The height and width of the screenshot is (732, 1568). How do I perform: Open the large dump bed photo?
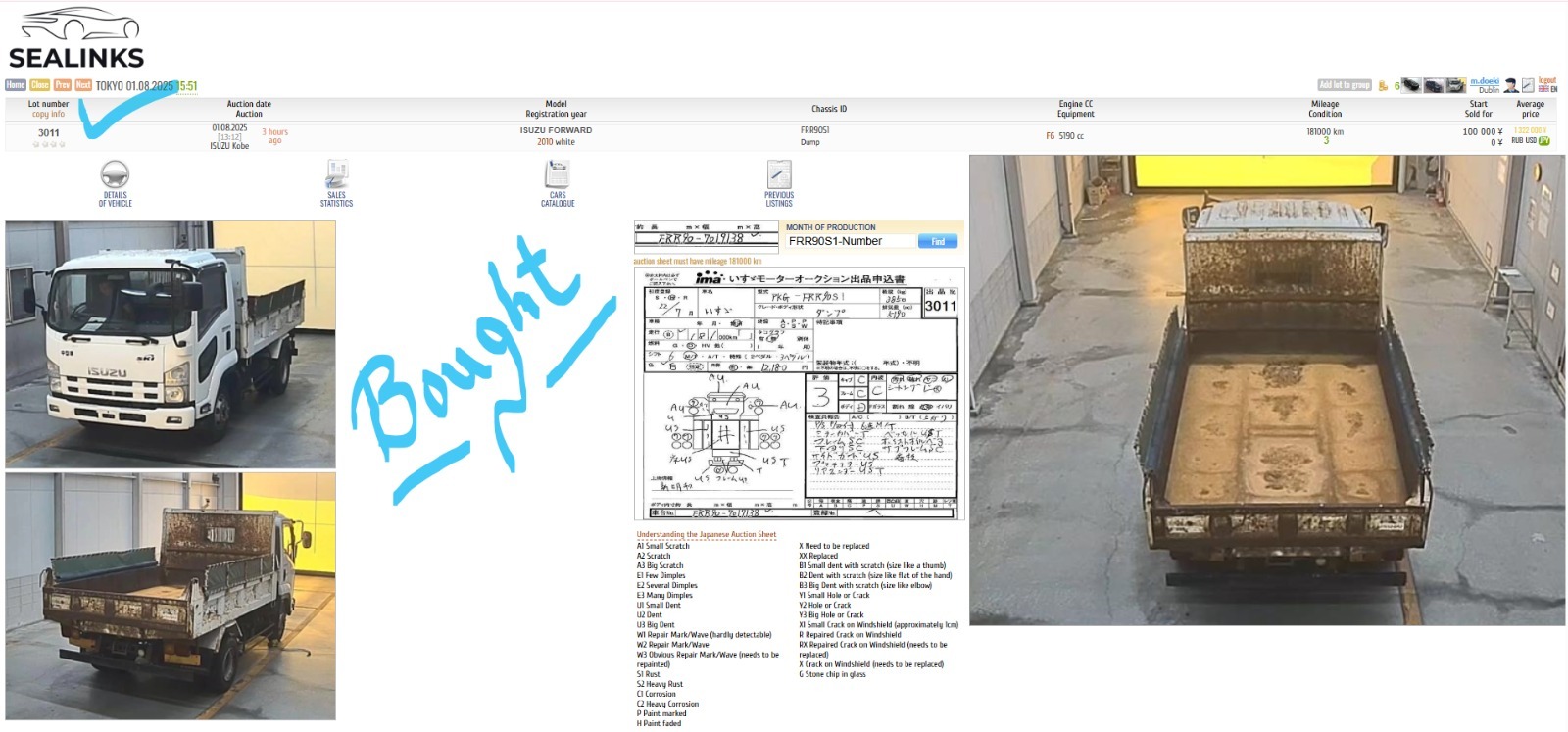point(1267,390)
